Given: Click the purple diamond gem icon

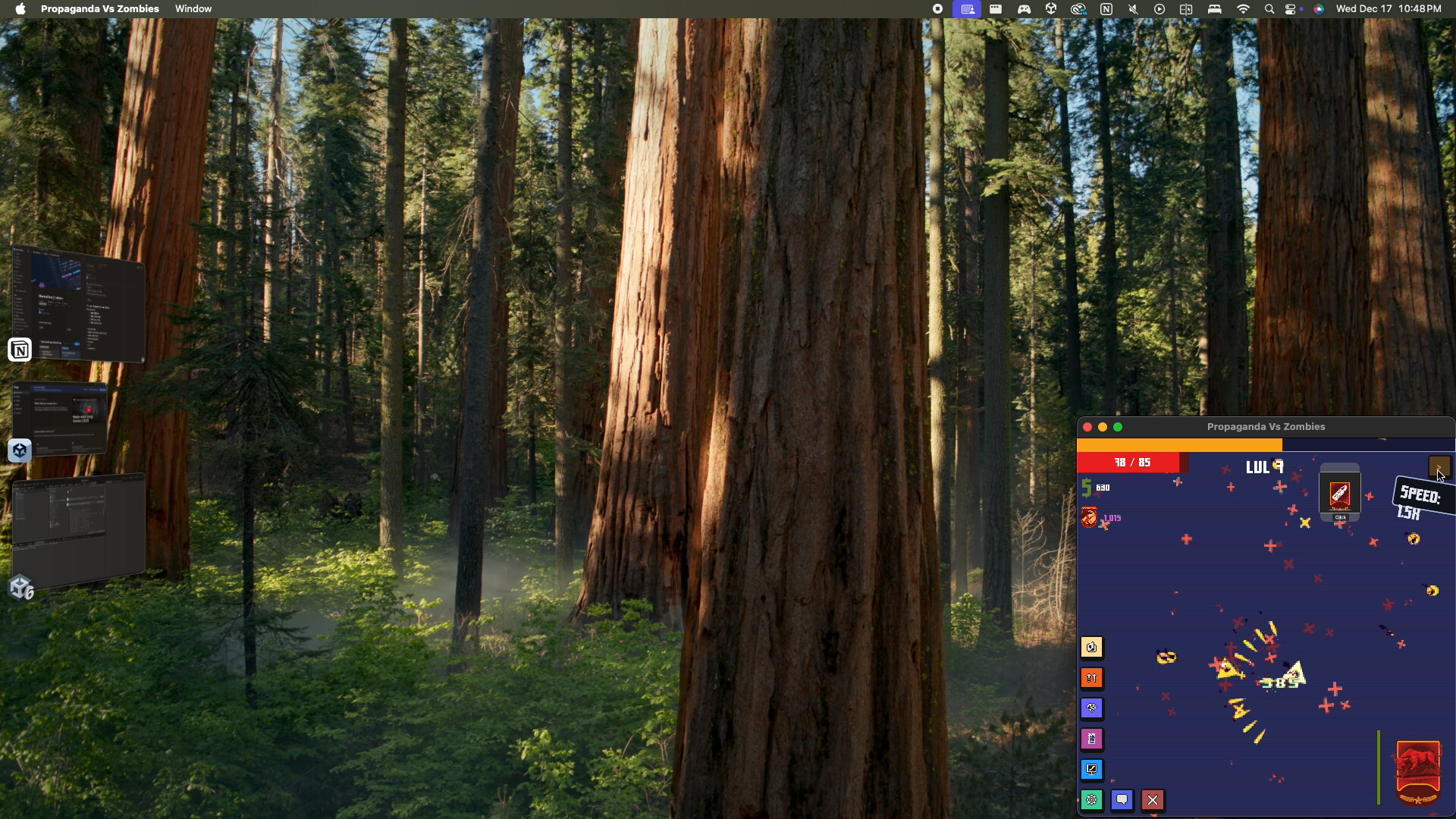Looking at the screenshot, I should click(1092, 708).
